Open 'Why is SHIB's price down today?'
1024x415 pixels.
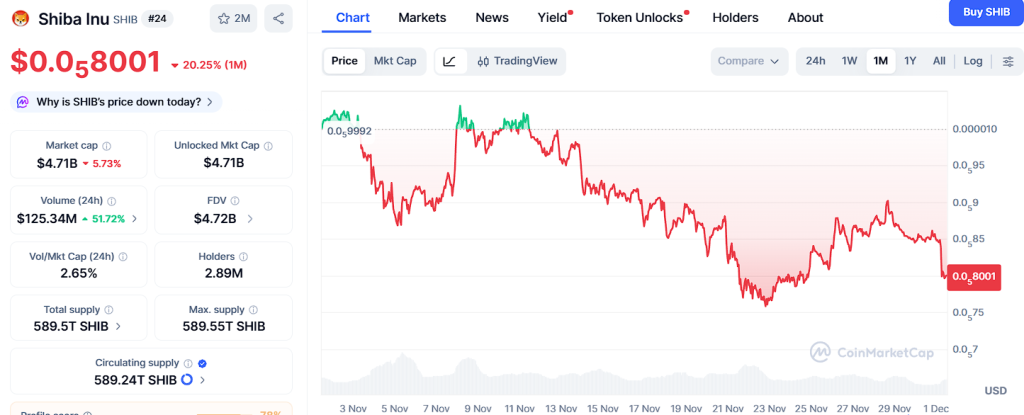click(x=115, y=102)
